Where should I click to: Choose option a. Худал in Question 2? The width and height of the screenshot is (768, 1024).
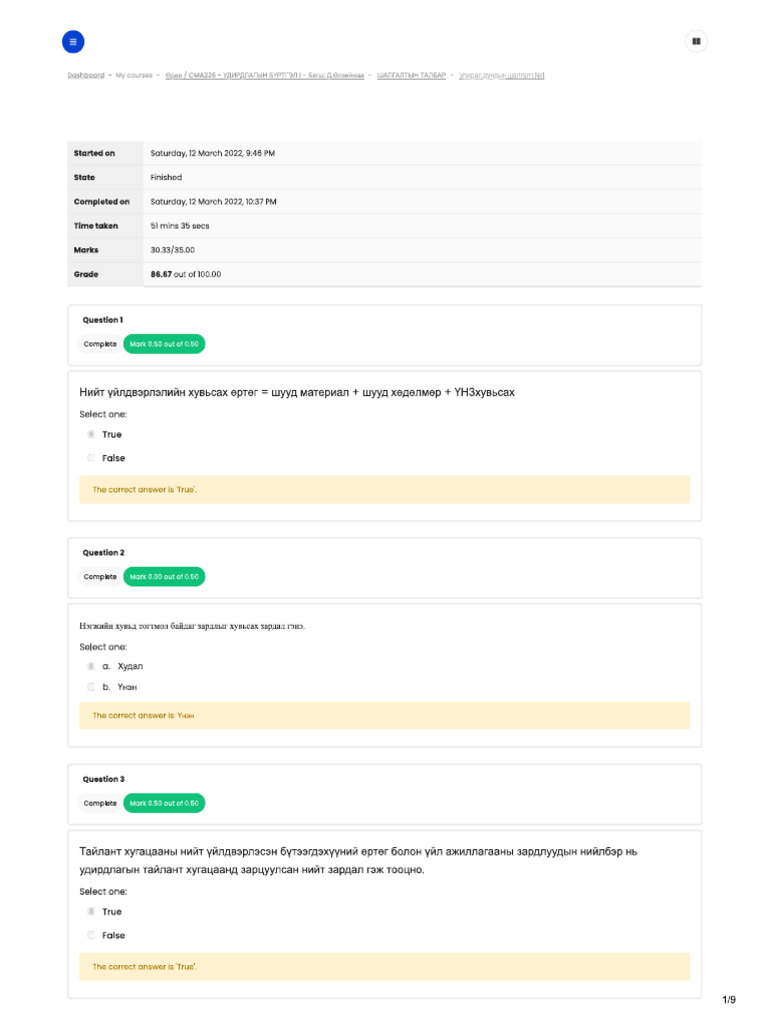(x=91, y=666)
